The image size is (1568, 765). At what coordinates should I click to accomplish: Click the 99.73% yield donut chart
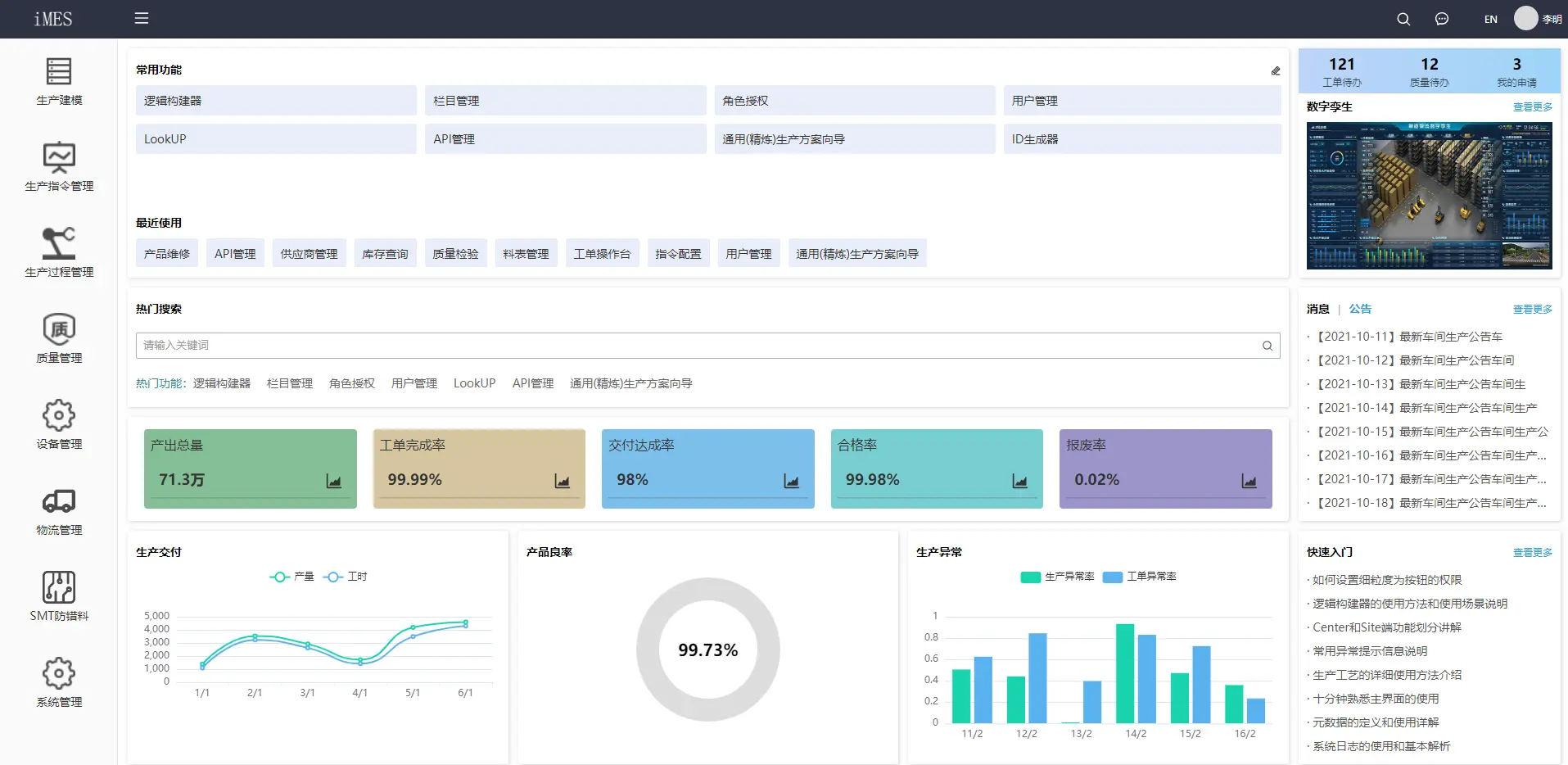[x=708, y=650]
